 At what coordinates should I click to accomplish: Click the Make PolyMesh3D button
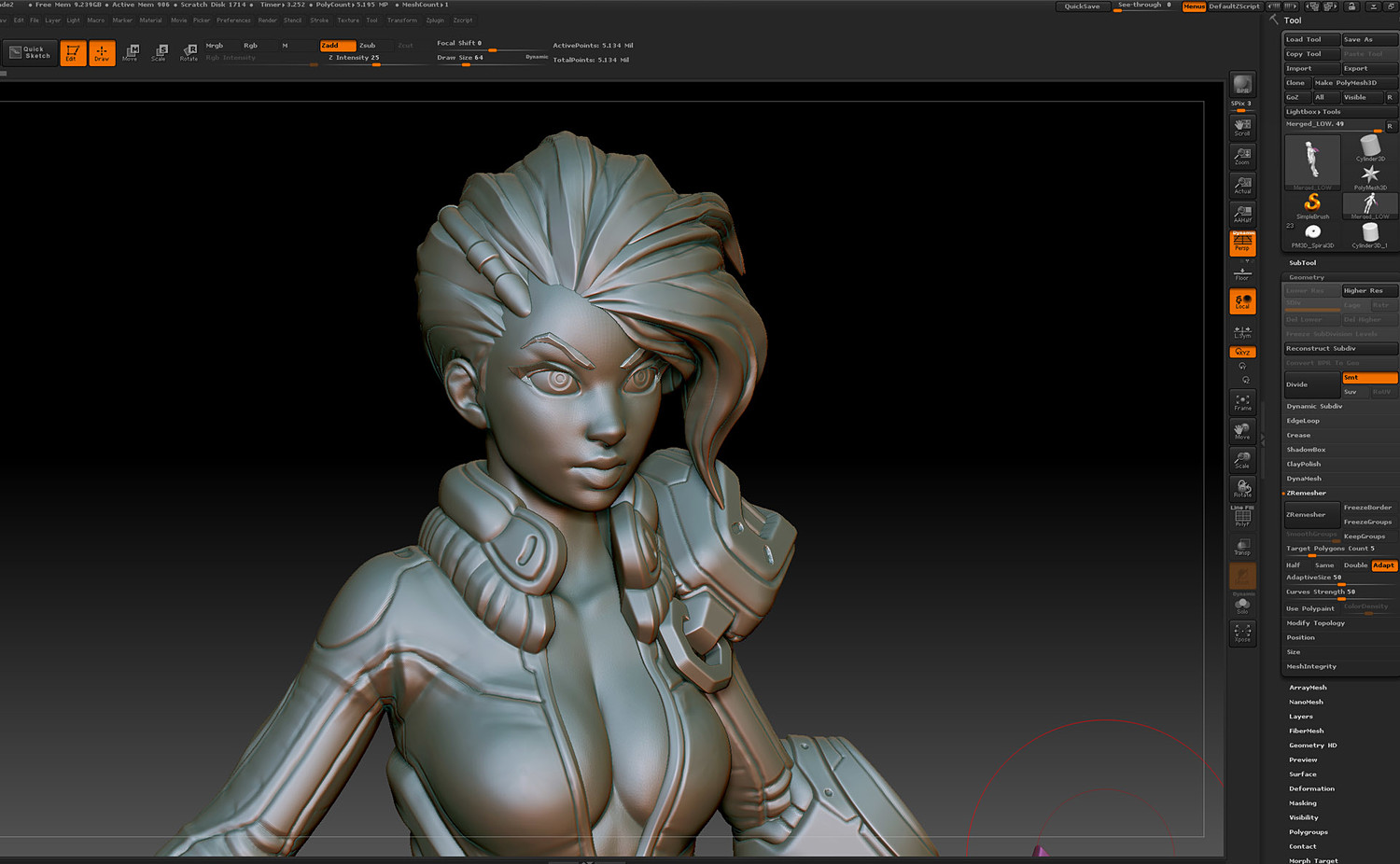(1355, 83)
